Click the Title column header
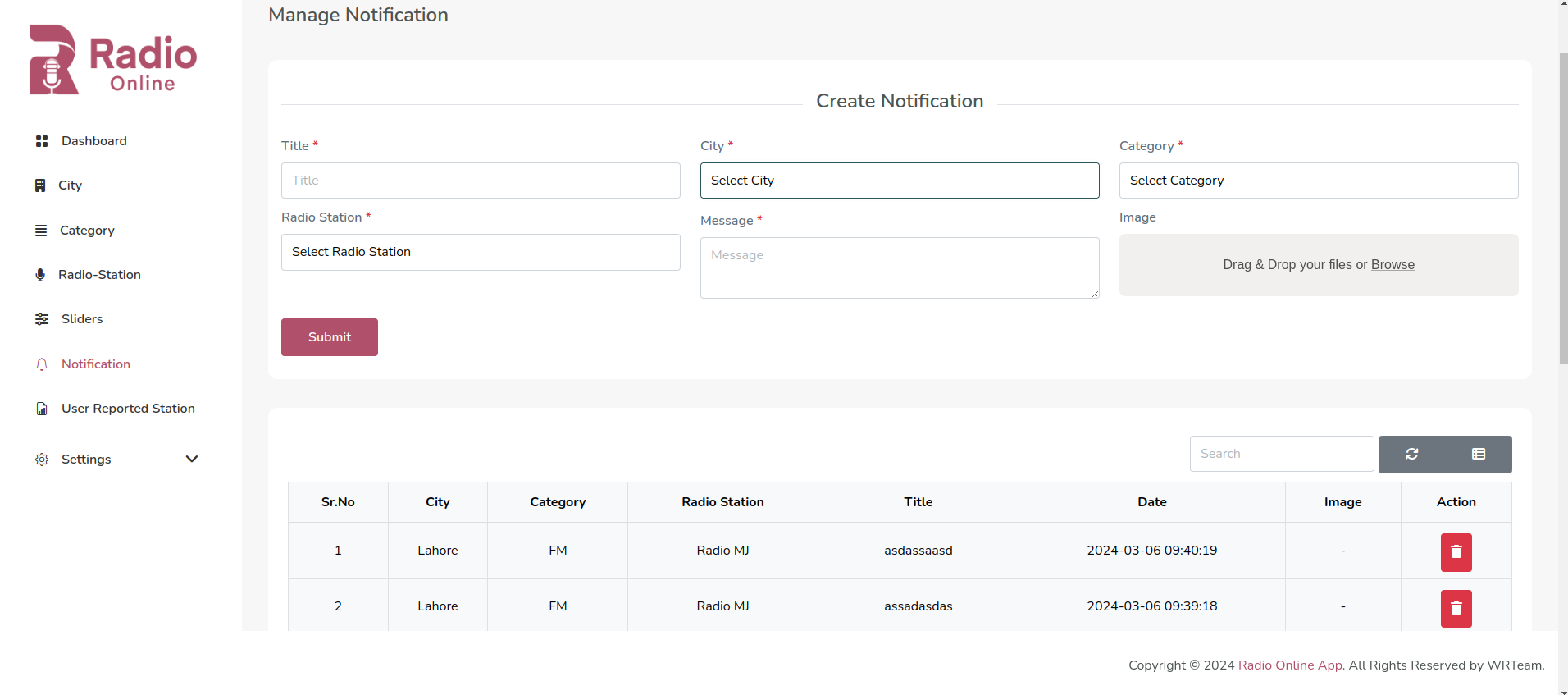Image resolution: width=1568 pixels, height=695 pixels. [918, 502]
